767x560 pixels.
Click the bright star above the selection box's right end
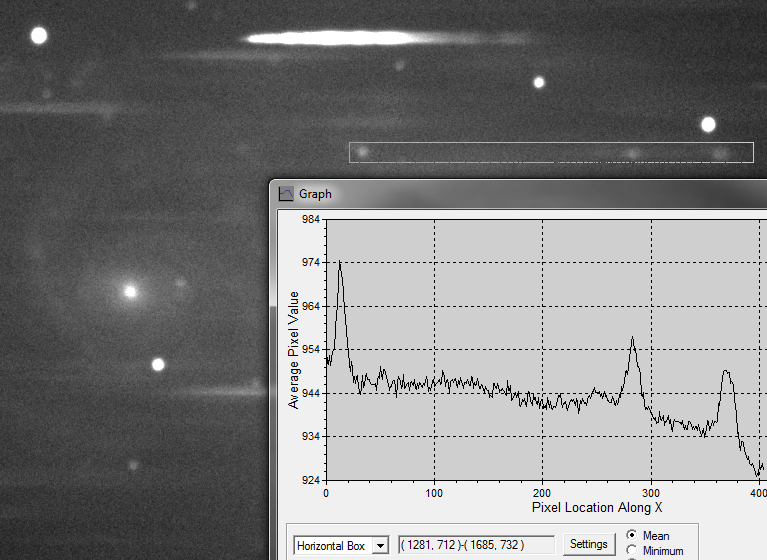[708, 125]
